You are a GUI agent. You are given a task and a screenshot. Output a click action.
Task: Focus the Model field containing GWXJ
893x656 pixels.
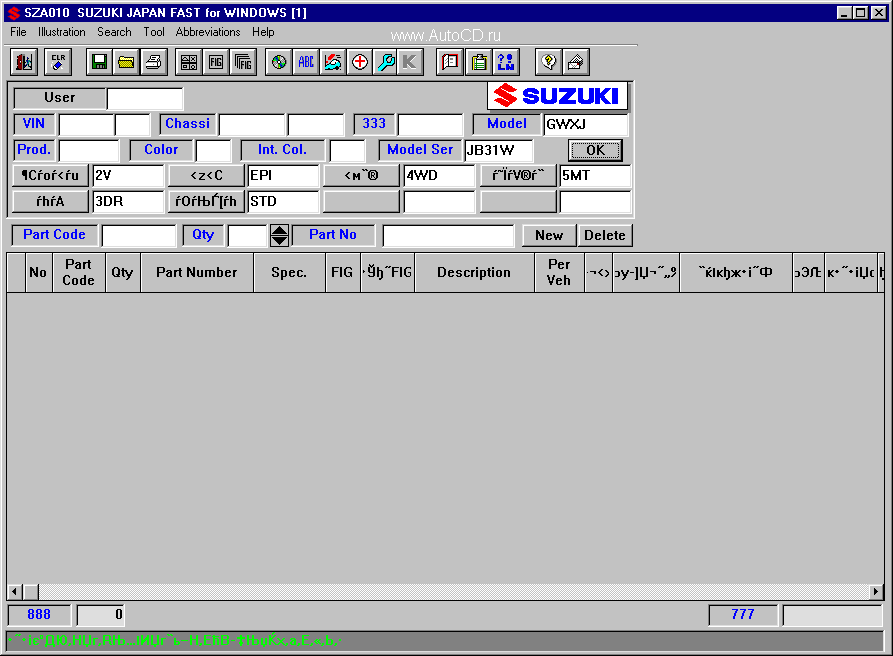coord(586,125)
